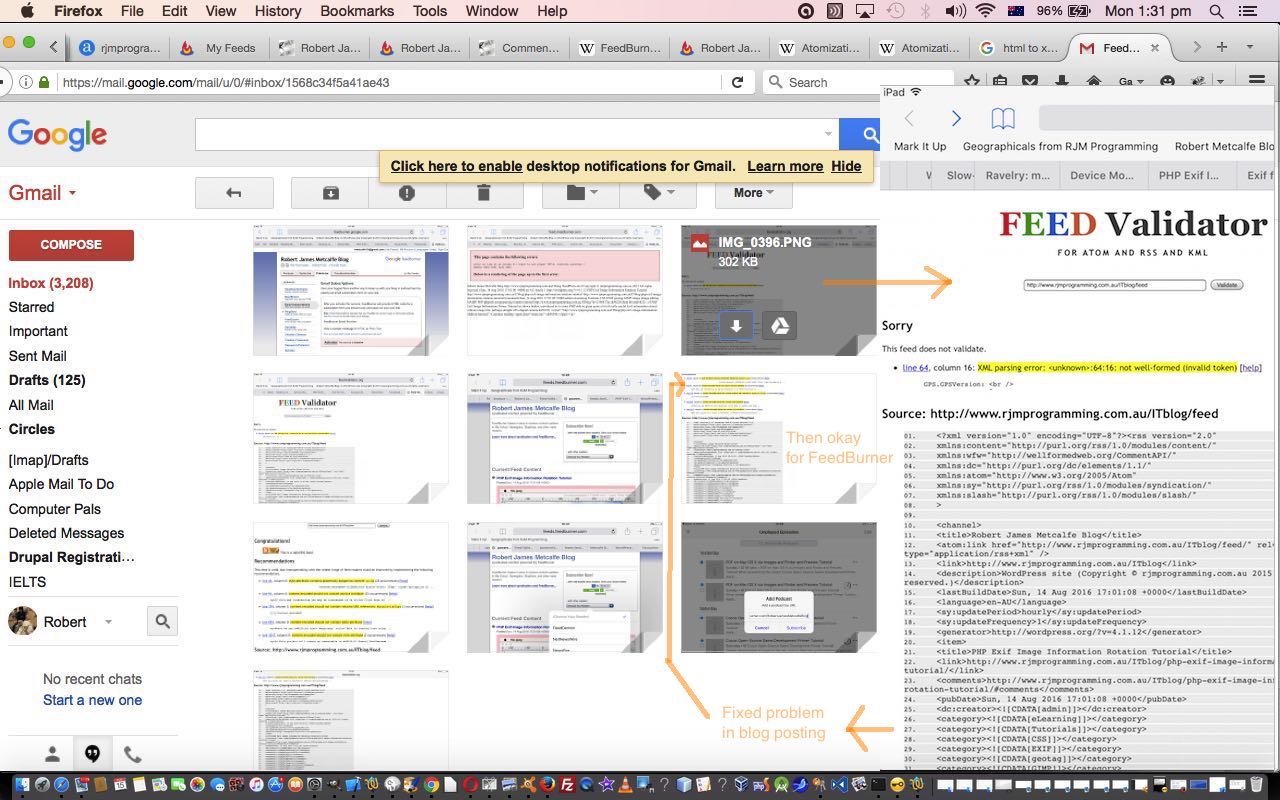Screen dimensions: 1280x800
Task: Open the Sent Mail folder
Action: click(38, 356)
